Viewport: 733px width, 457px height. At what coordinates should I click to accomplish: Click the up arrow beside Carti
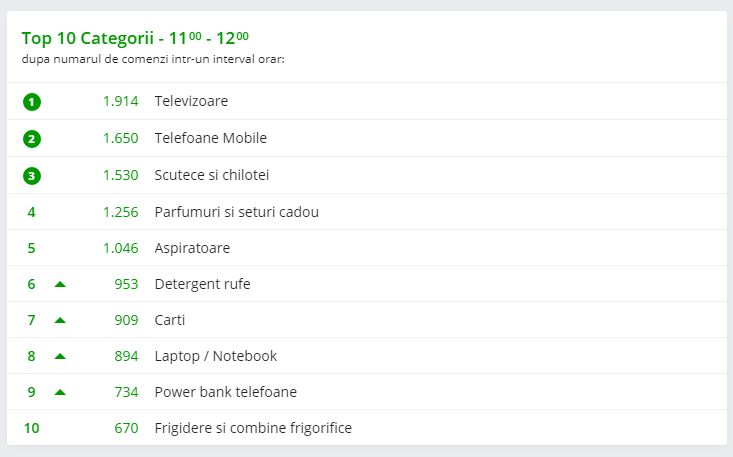coord(60,320)
